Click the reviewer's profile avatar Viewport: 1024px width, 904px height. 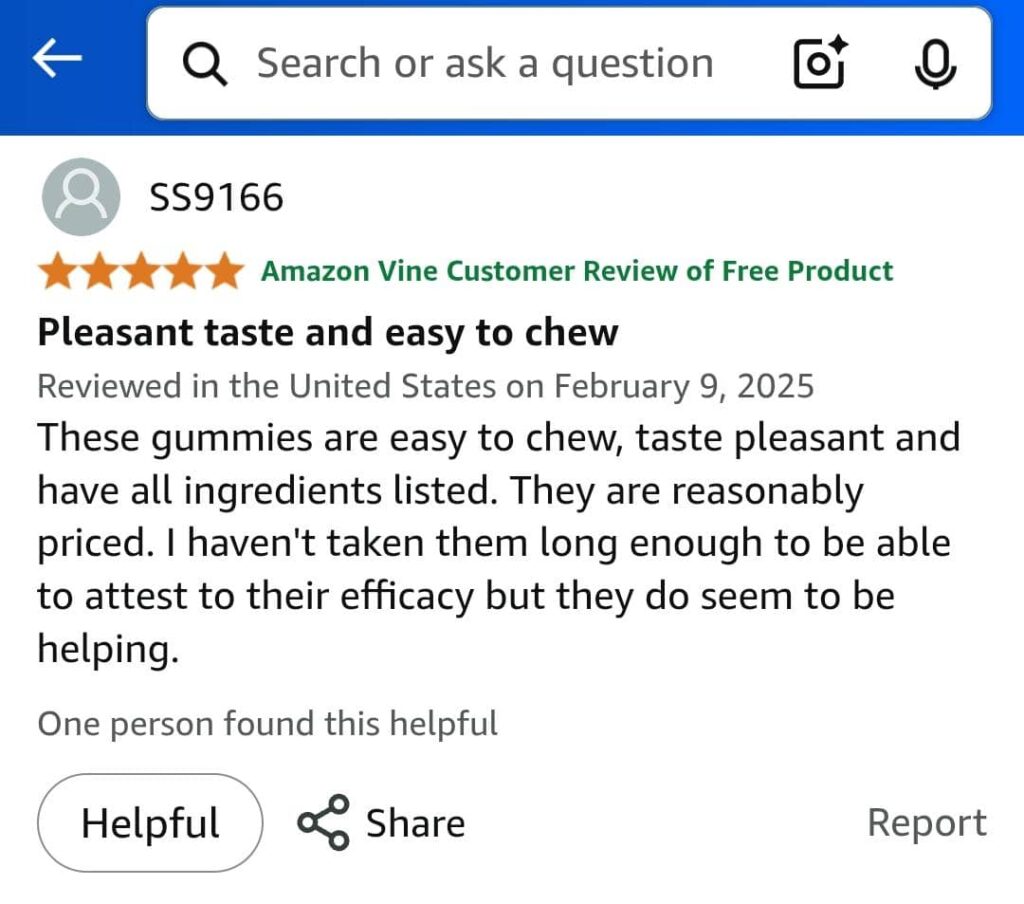pos(81,197)
